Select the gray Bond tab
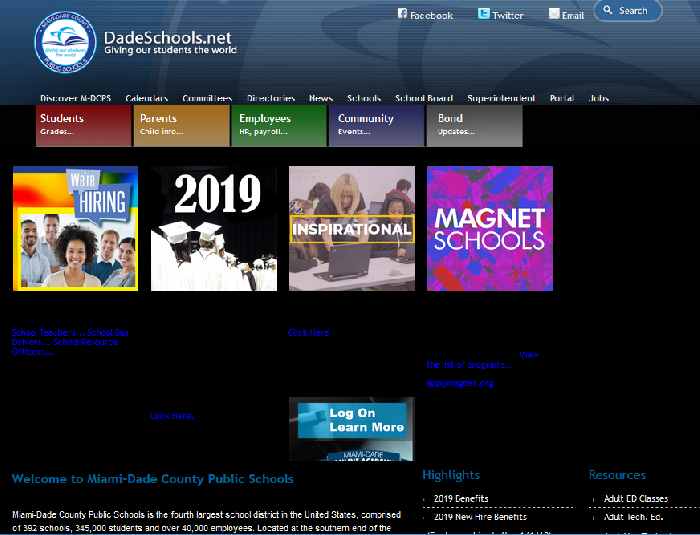Viewport: 700px width, 535px height. pyautogui.click(x=474, y=125)
